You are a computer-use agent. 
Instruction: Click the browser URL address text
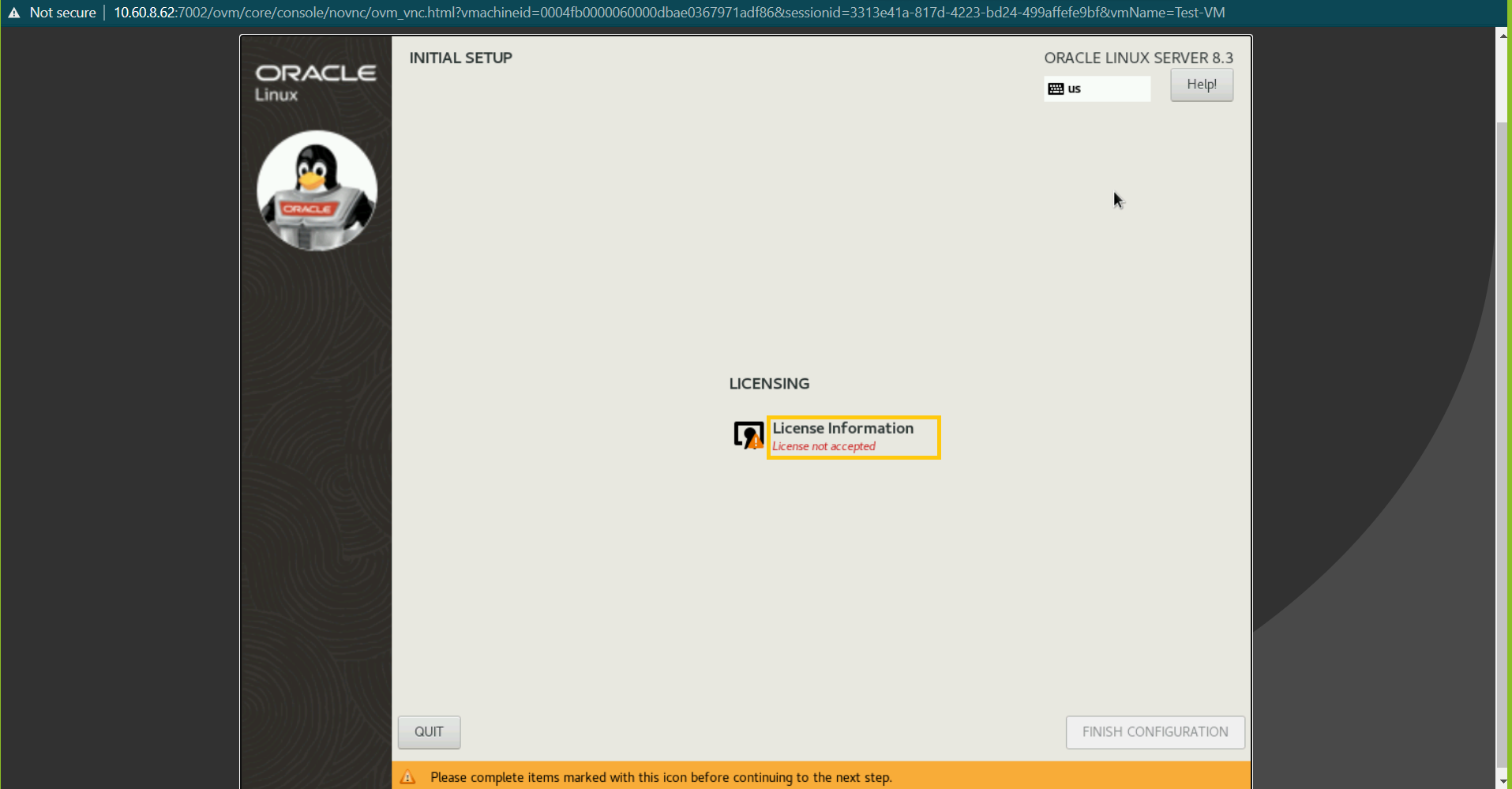click(669, 13)
